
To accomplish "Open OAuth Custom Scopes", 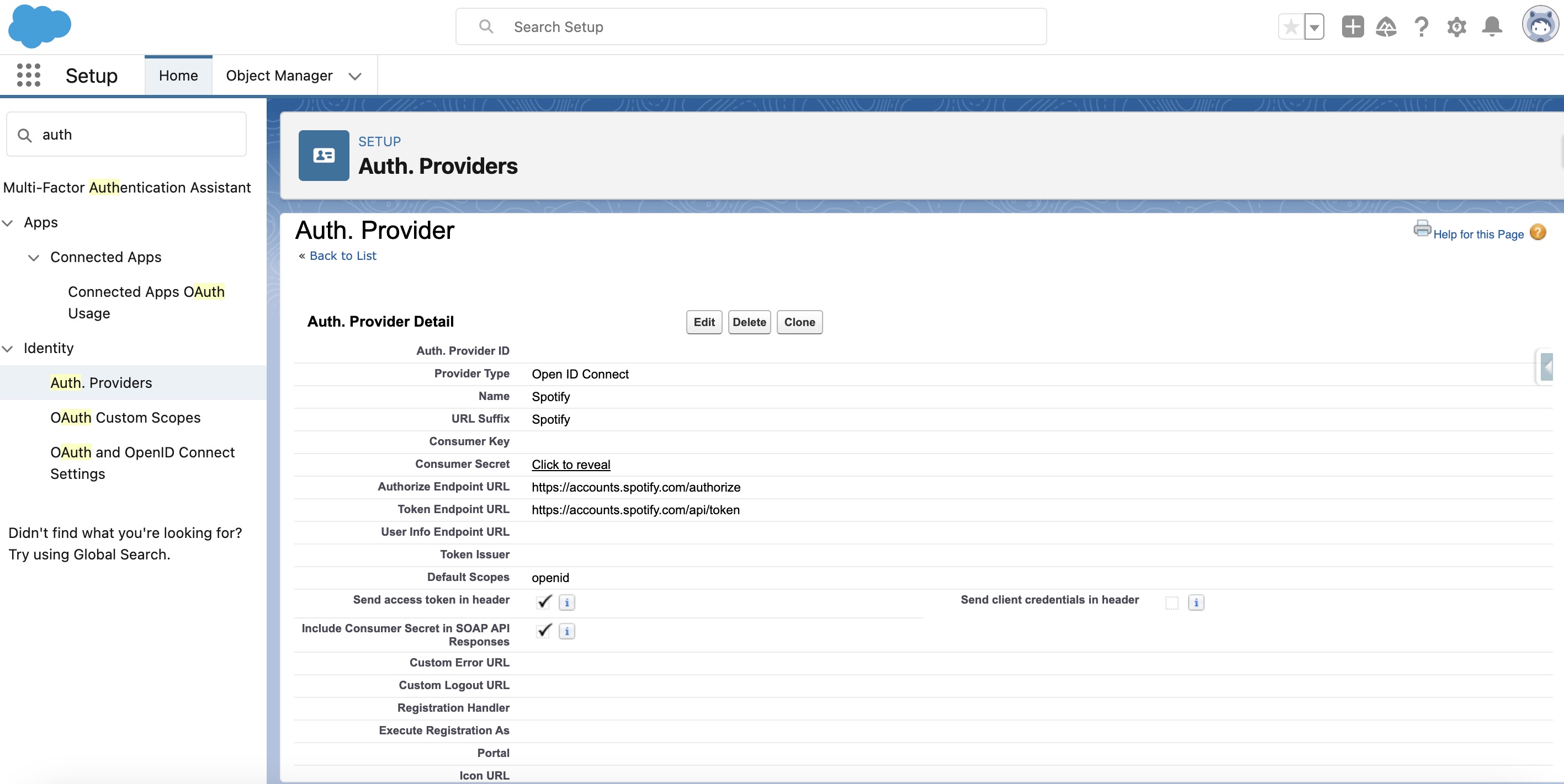I will click(x=125, y=418).
